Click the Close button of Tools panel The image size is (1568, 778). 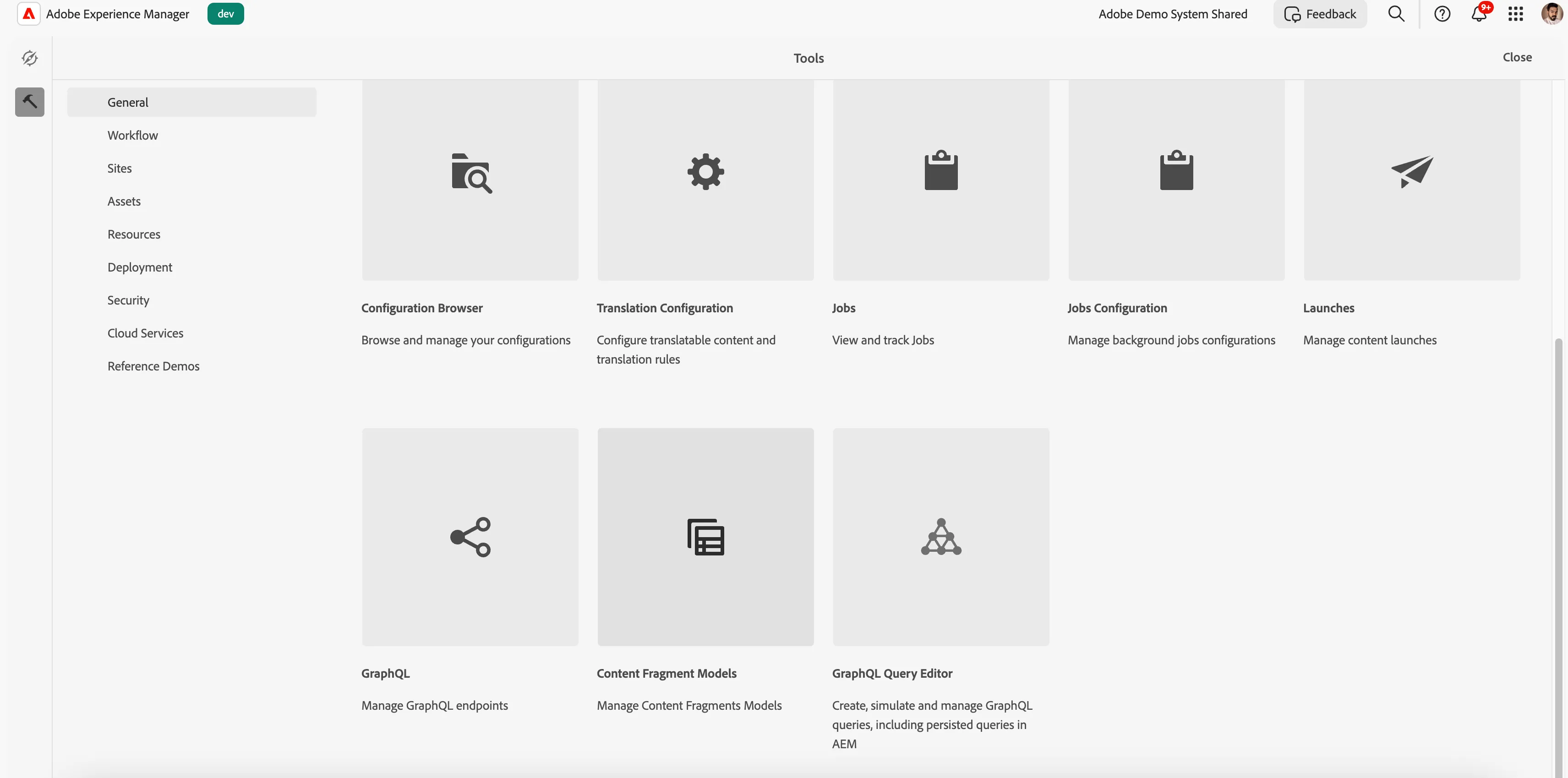point(1517,57)
